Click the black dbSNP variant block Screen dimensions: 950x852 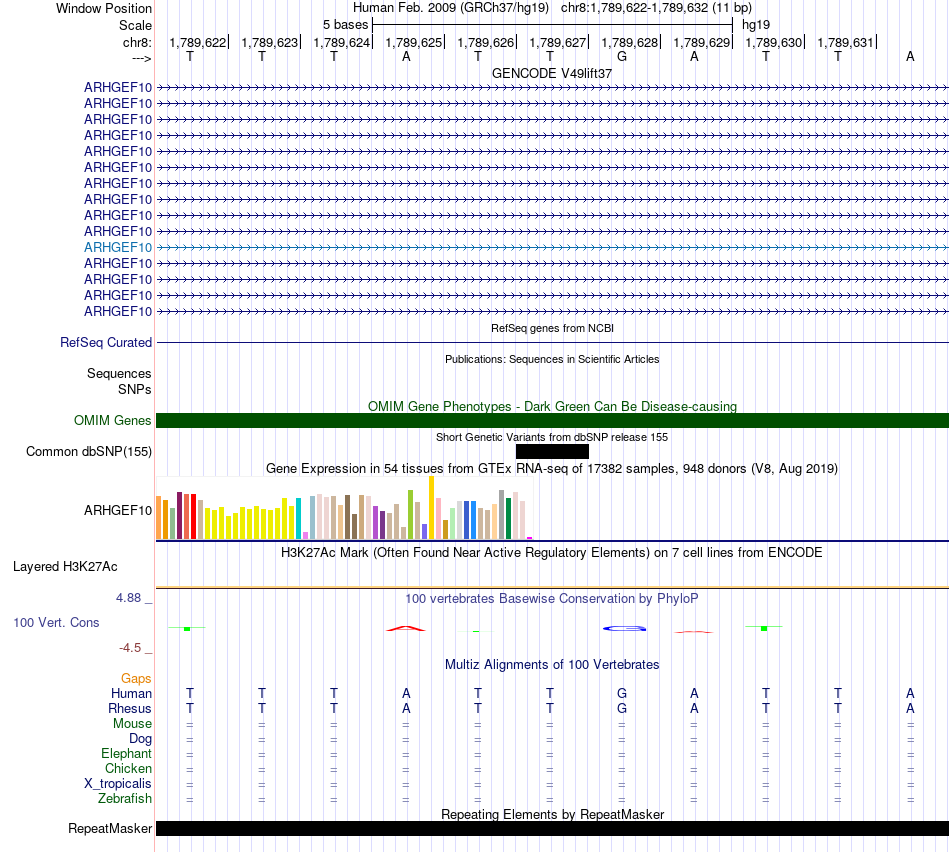(x=552, y=451)
